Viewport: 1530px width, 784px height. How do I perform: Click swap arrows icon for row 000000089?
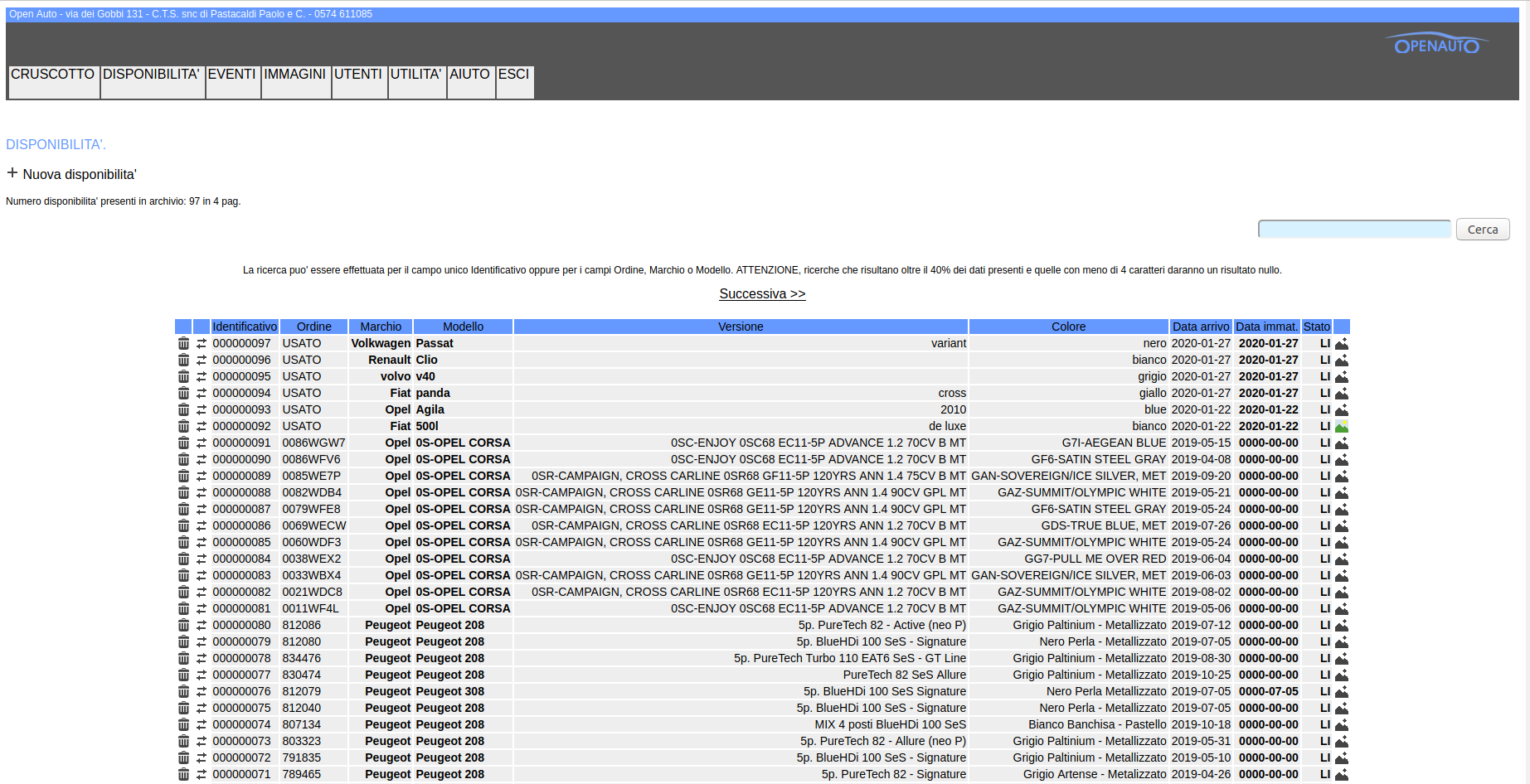point(202,476)
